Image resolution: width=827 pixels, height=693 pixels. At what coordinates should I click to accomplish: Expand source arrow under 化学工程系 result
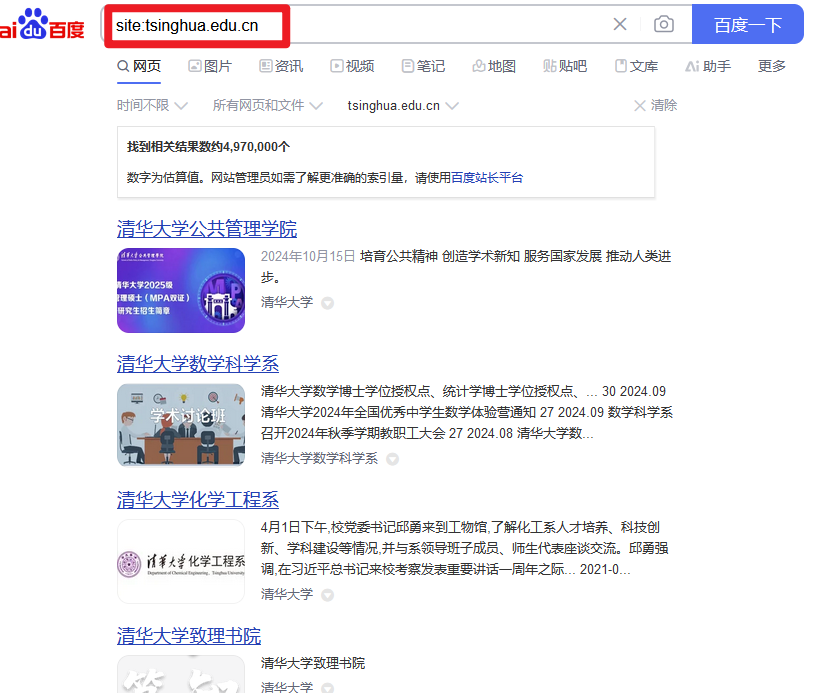[328, 595]
